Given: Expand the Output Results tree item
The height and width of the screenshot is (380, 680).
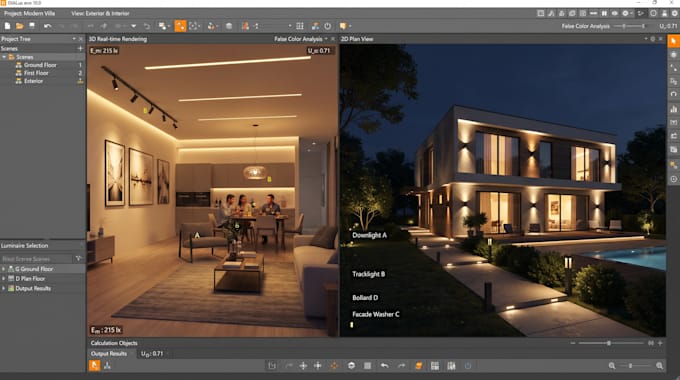Looking at the screenshot, I should [x=3, y=288].
